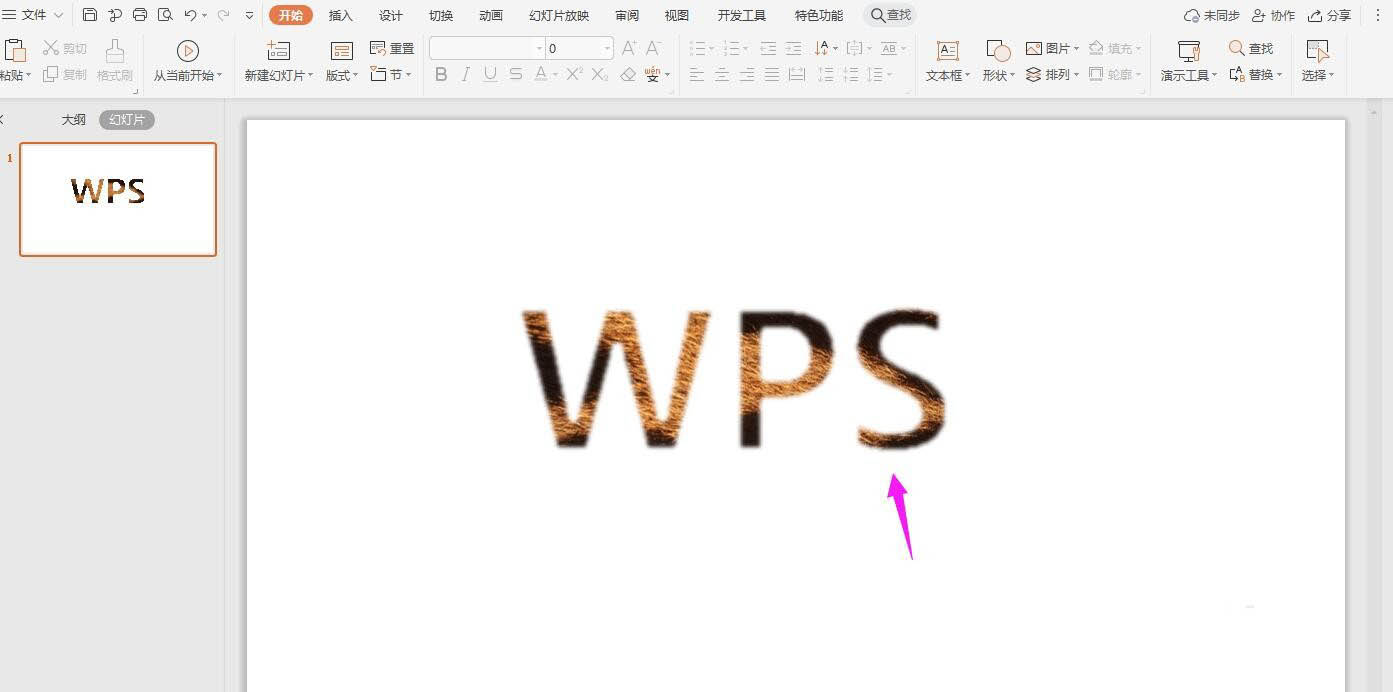Toggle distributed text alignment
Screen dimensions: 1393x692
pyautogui.click(x=797, y=75)
